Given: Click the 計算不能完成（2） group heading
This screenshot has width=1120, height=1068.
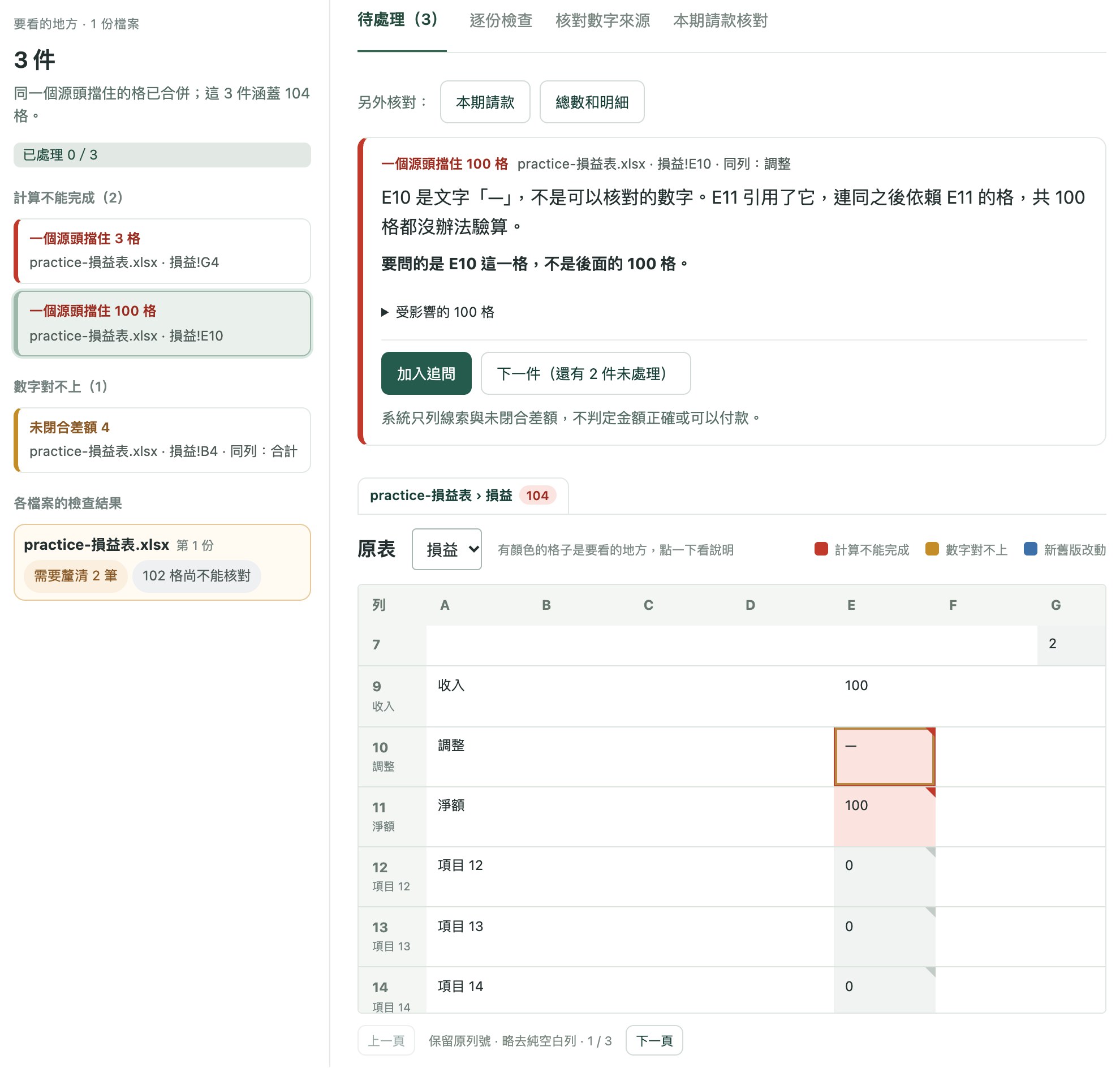Looking at the screenshot, I should (x=68, y=198).
